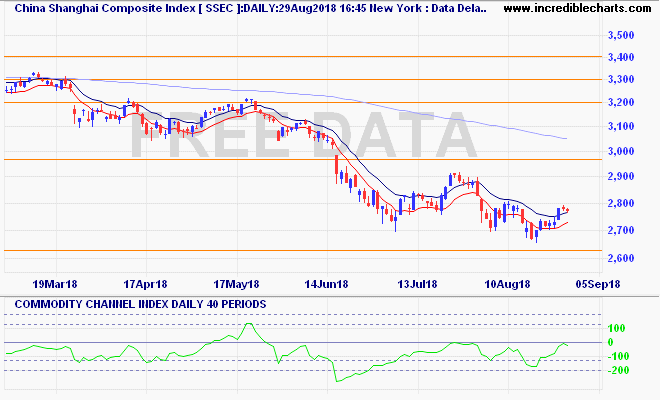The width and height of the screenshot is (660, 400).
Task: Select the 13Jul18 date label
Action: (417, 283)
